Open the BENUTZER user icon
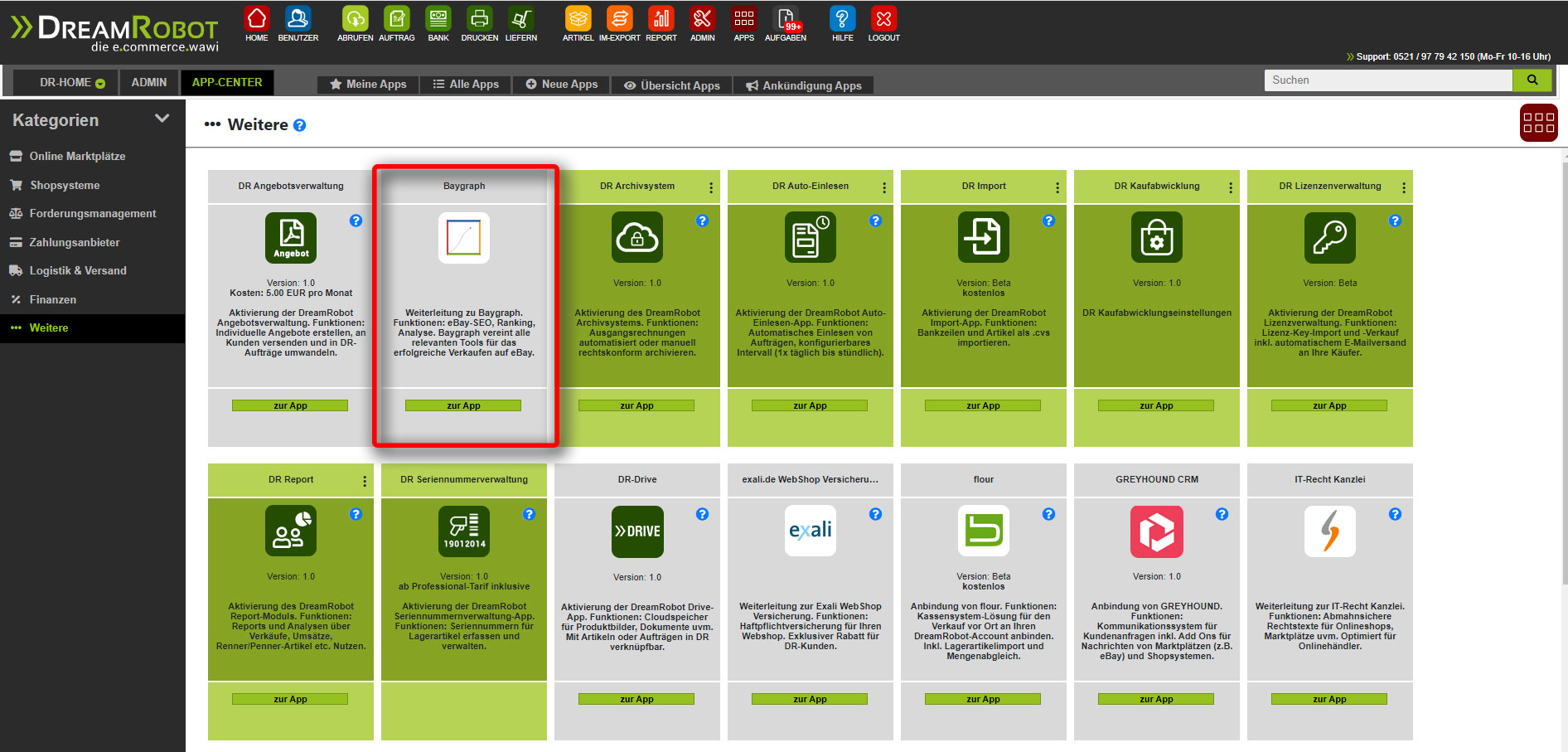This screenshot has height=752, width=1568. point(298,18)
